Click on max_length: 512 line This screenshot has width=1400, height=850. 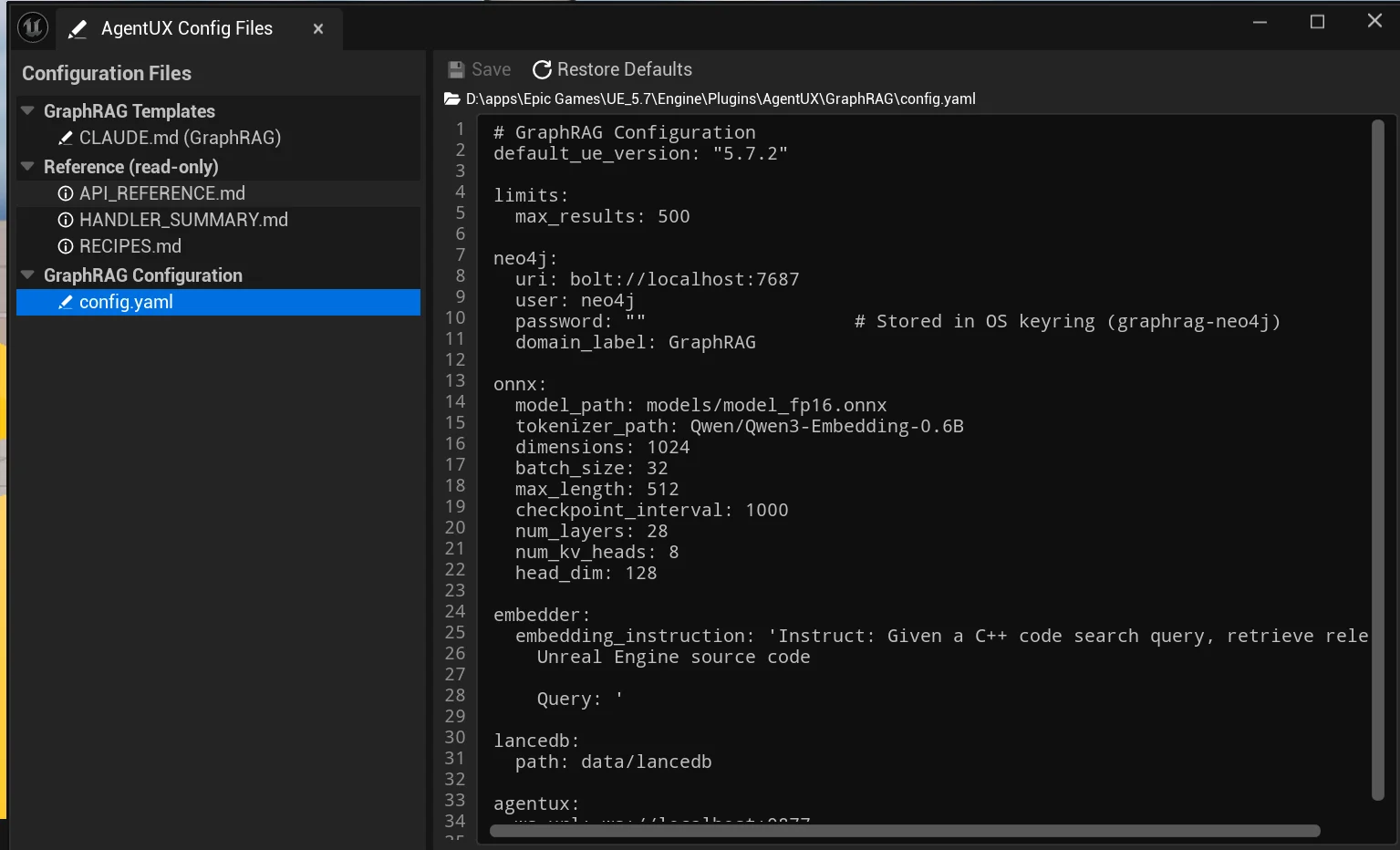click(x=597, y=489)
